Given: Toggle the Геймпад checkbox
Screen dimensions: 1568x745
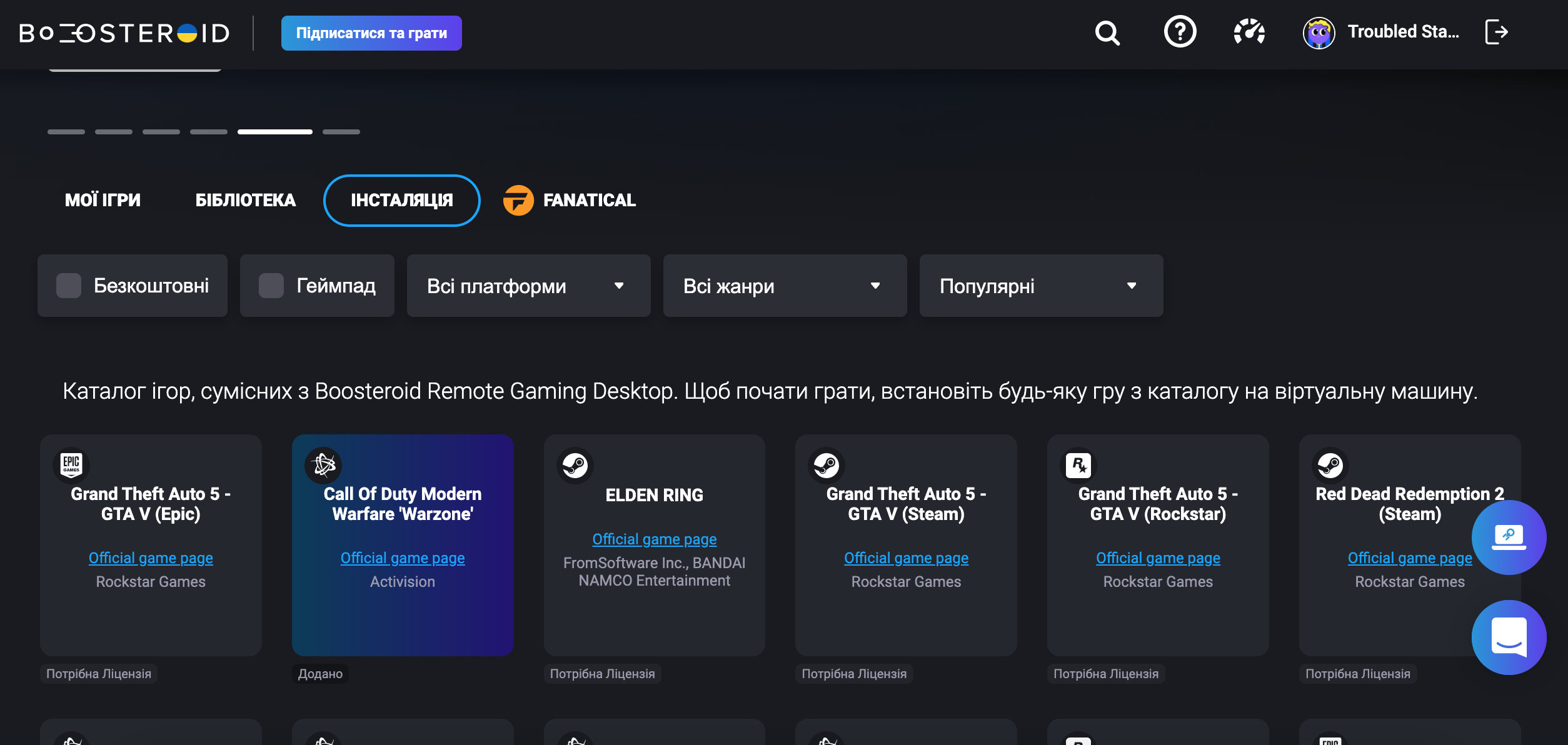Looking at the screenshot, I should coord(271,286).
